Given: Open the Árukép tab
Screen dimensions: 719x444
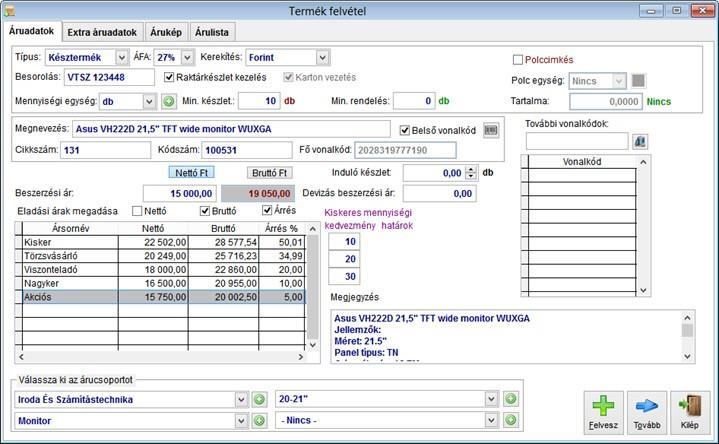Looking at the screenshot, I should [166, 32].
